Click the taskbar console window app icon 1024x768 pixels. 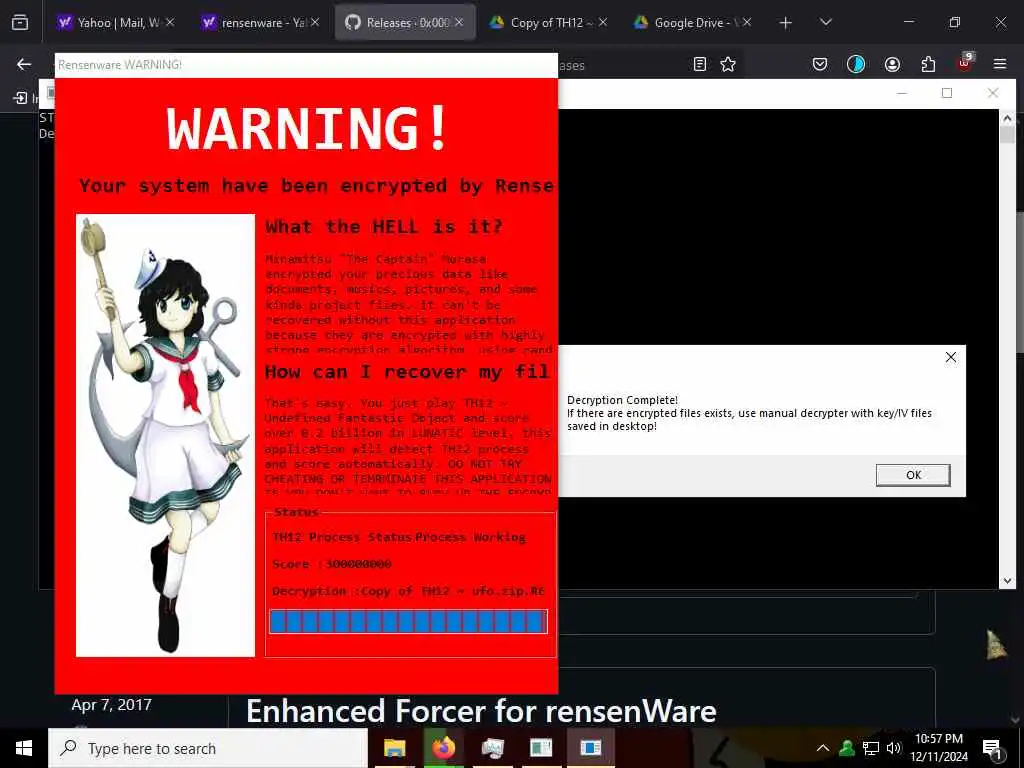541,748
